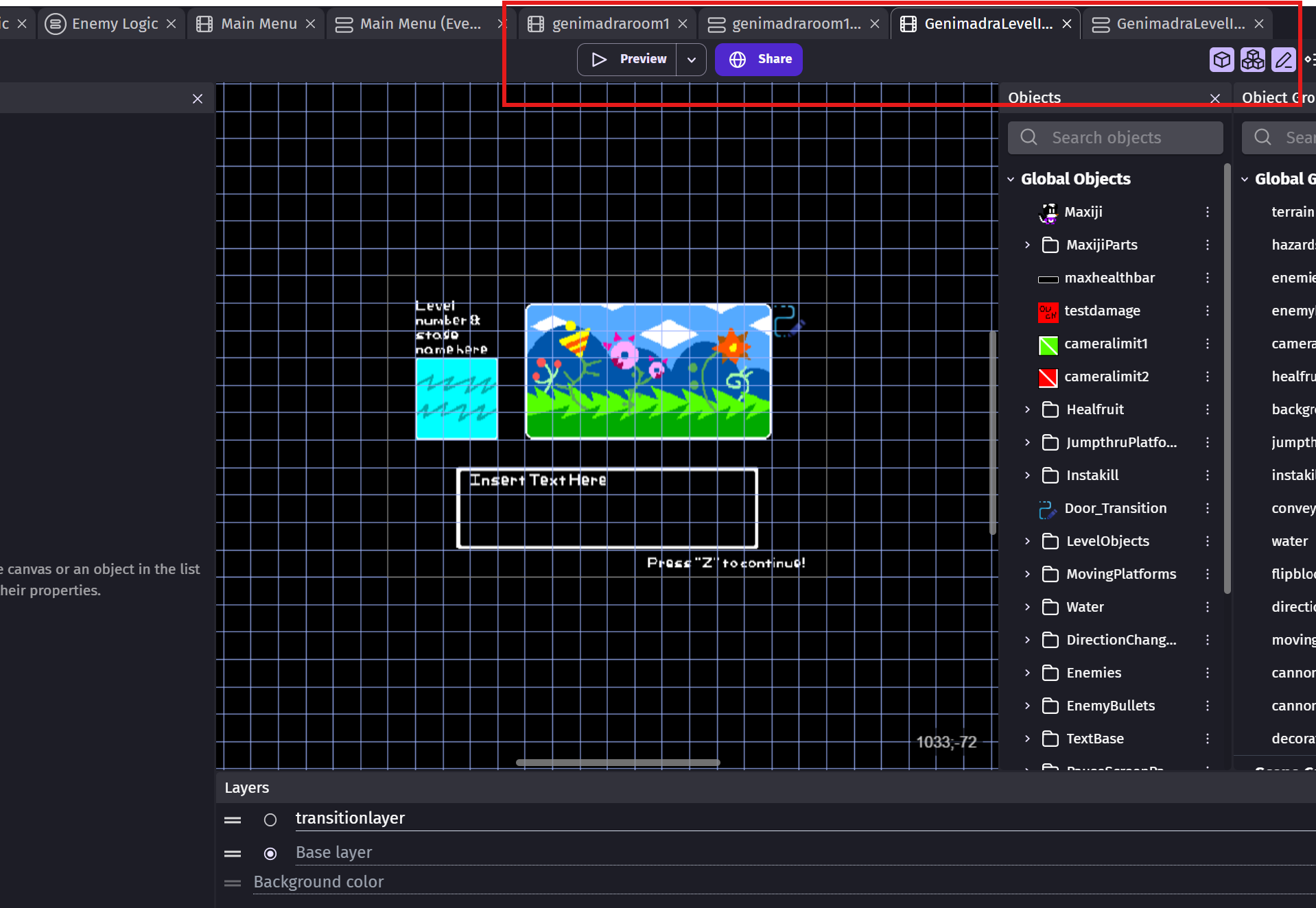Expand the Enemies folder
The width and height of the screenshot is (1316, 908).
(1027, 673)
